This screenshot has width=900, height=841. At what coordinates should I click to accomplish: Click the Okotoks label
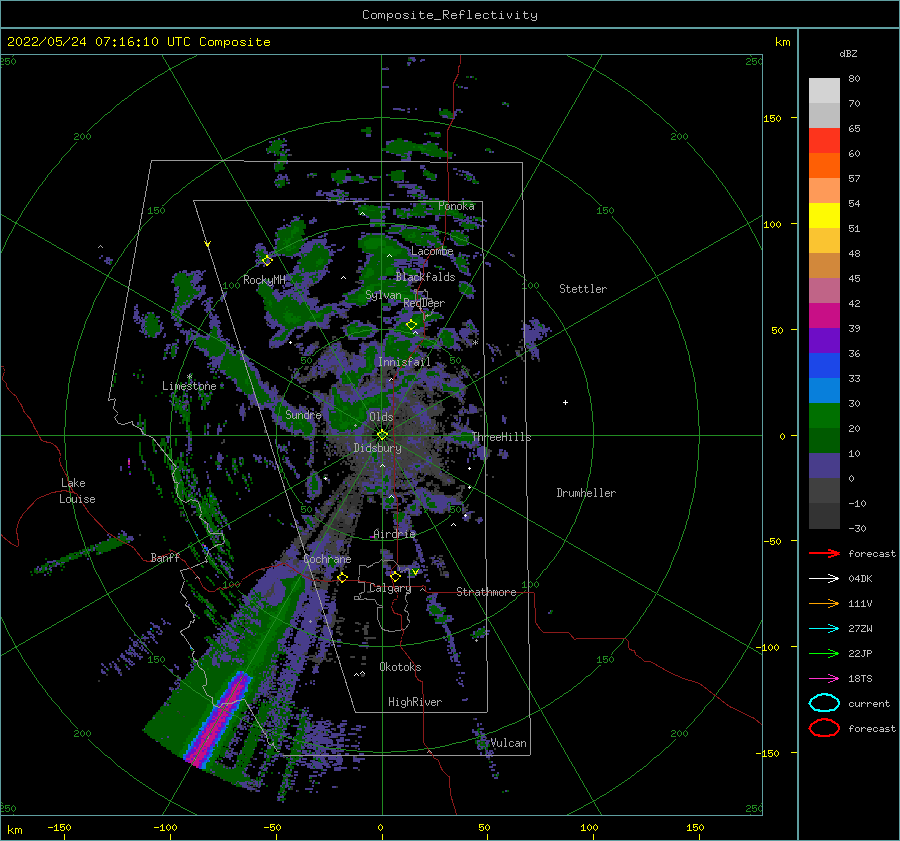[400, 667]
